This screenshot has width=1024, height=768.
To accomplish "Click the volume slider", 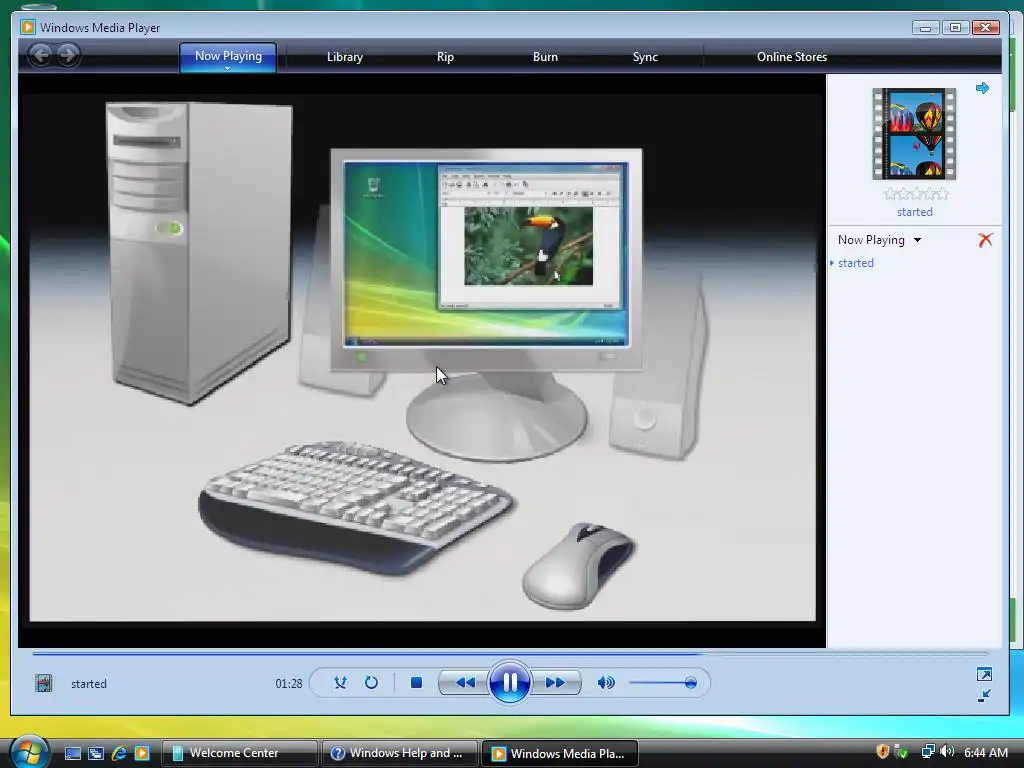I will point(664,683).
